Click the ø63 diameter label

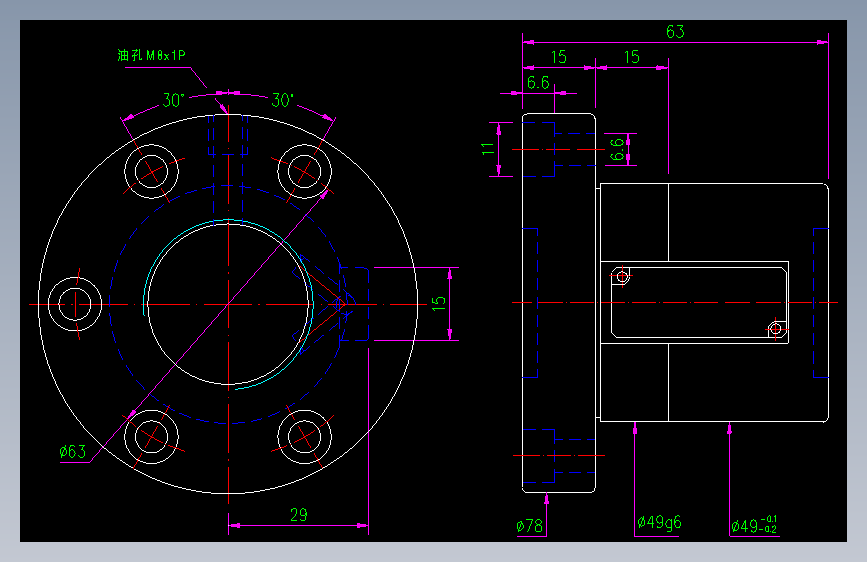72,452
